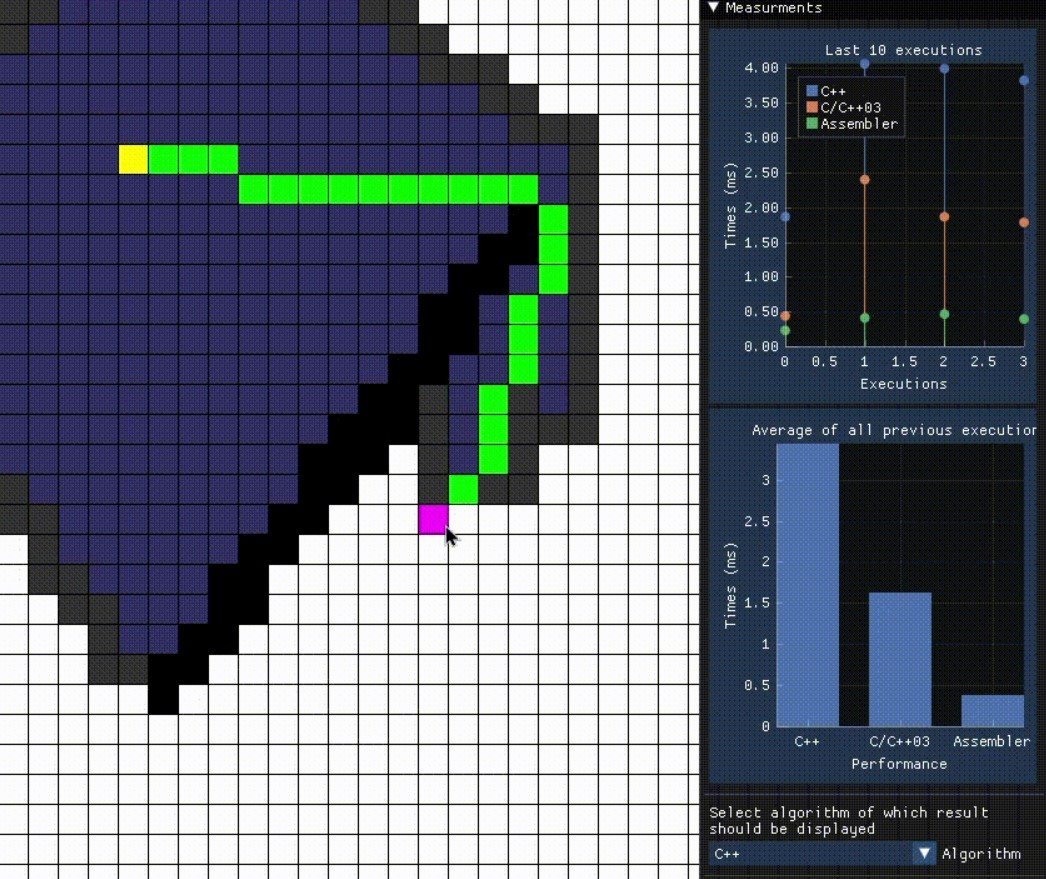Click the C++ bar in average chart

[807, 585]
